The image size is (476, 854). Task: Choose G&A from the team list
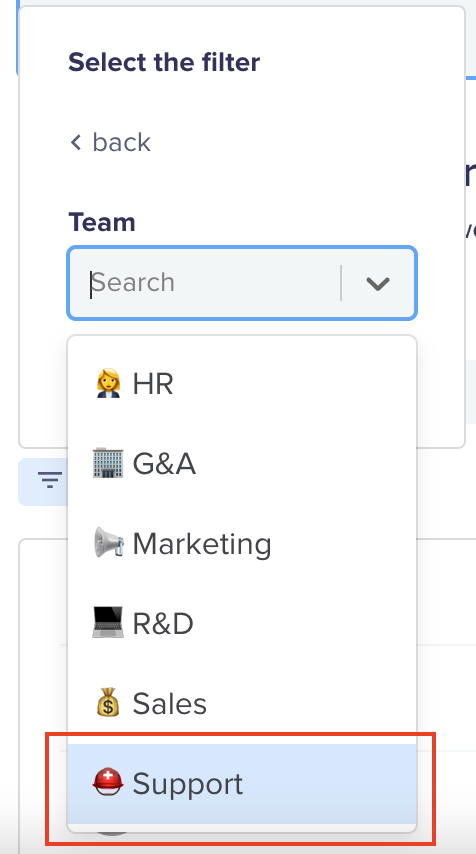[x=242, y=463]
